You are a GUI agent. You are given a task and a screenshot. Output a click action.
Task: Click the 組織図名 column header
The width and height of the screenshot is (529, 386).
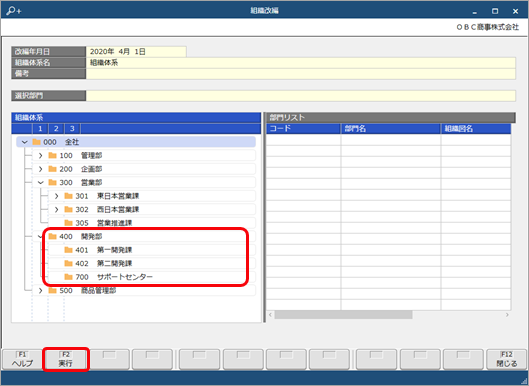(x=476, y=129)
